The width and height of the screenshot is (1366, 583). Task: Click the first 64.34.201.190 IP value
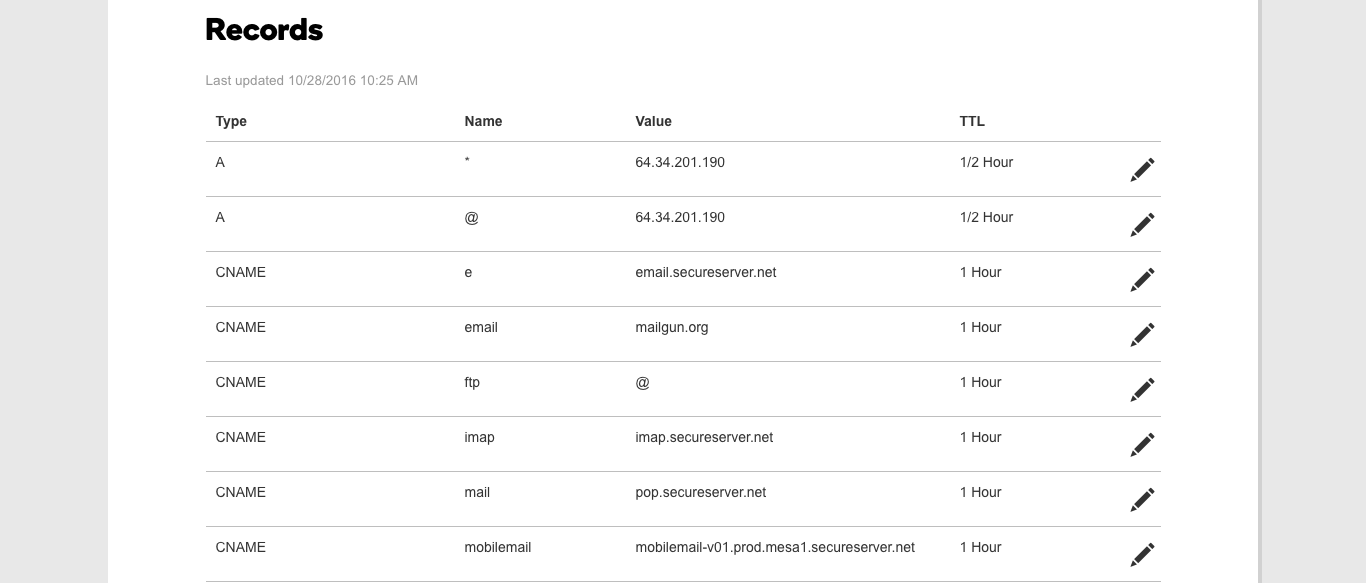pos(680,162)
